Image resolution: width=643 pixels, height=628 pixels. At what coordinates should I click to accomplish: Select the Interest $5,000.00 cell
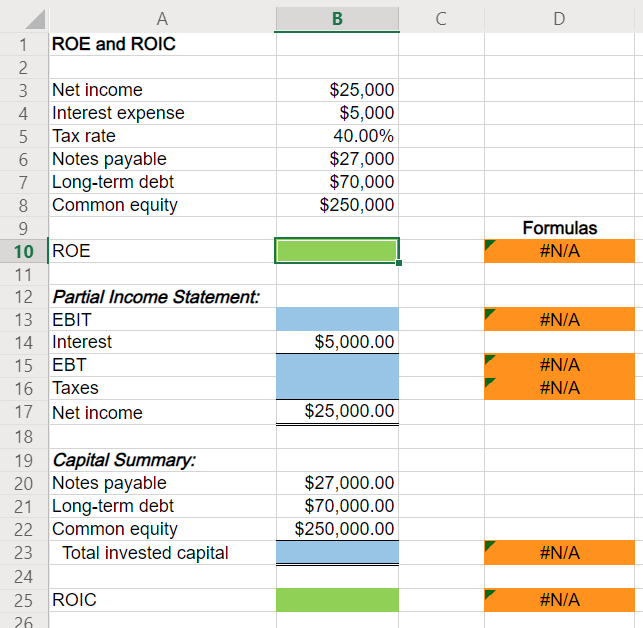pos(337,342)
